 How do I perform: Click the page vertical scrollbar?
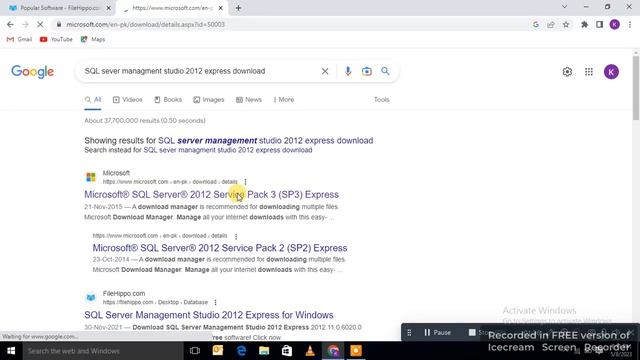click(x=636, y=88)
